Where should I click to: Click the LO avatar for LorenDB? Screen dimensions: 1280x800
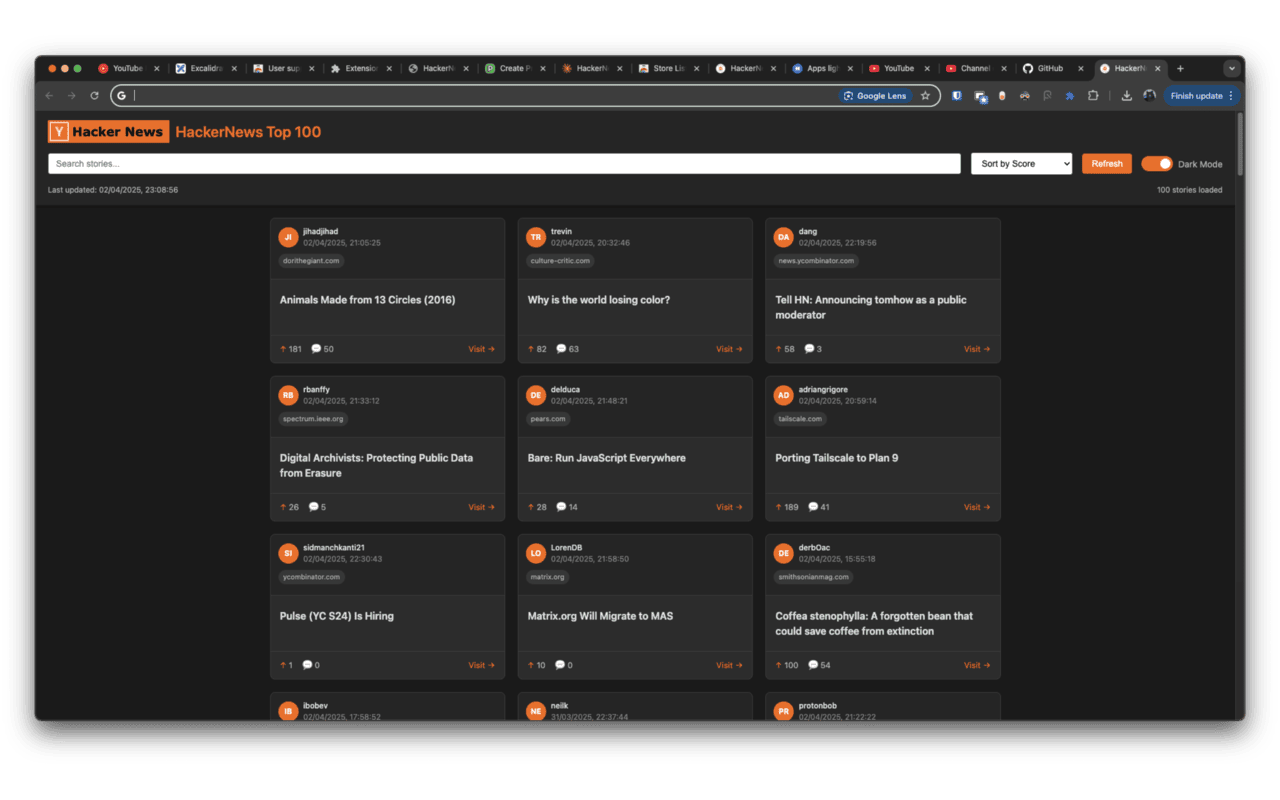click(x=536, y=553)
